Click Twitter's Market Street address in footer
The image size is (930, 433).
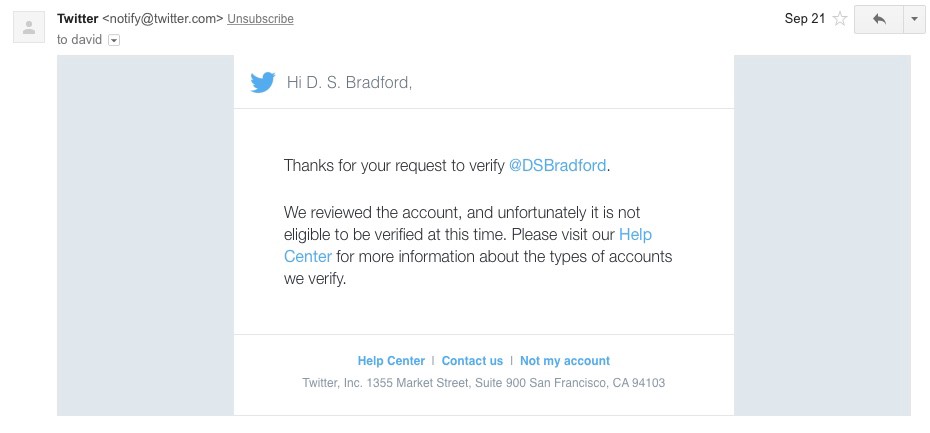[x=484, y=383]
